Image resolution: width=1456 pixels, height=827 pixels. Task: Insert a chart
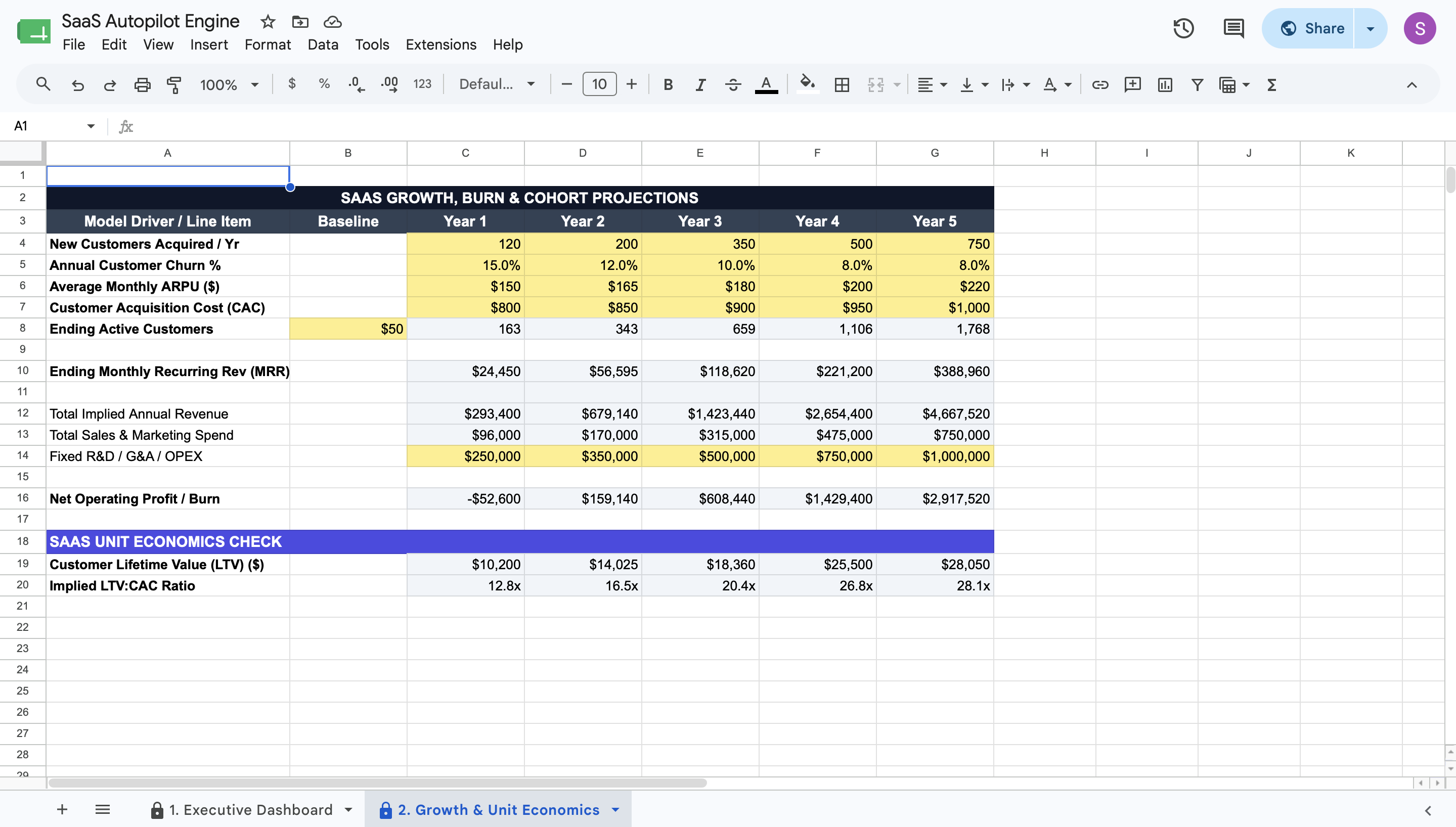[1165, 84]
